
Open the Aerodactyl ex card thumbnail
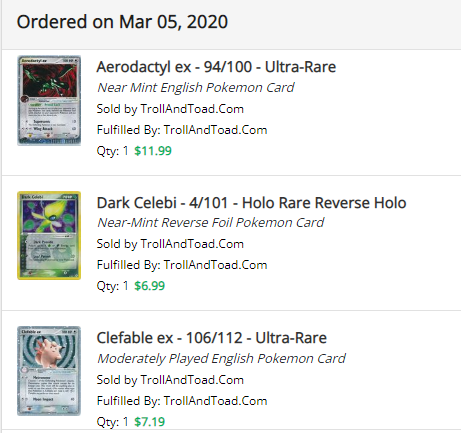click(x=49, y=100)
